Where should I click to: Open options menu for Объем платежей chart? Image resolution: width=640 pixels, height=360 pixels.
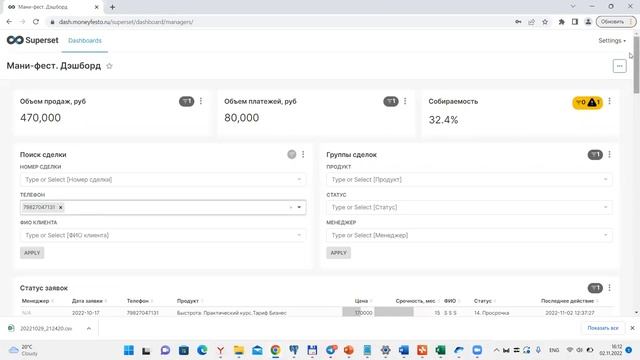[405, 101]
